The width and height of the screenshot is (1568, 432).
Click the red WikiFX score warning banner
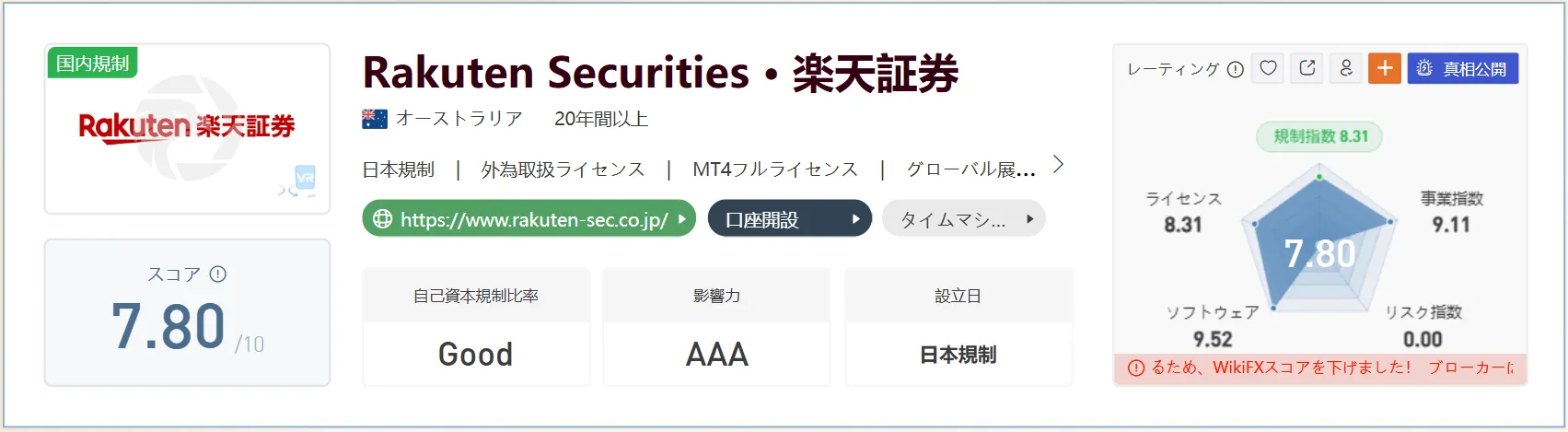pos(1320,368)
